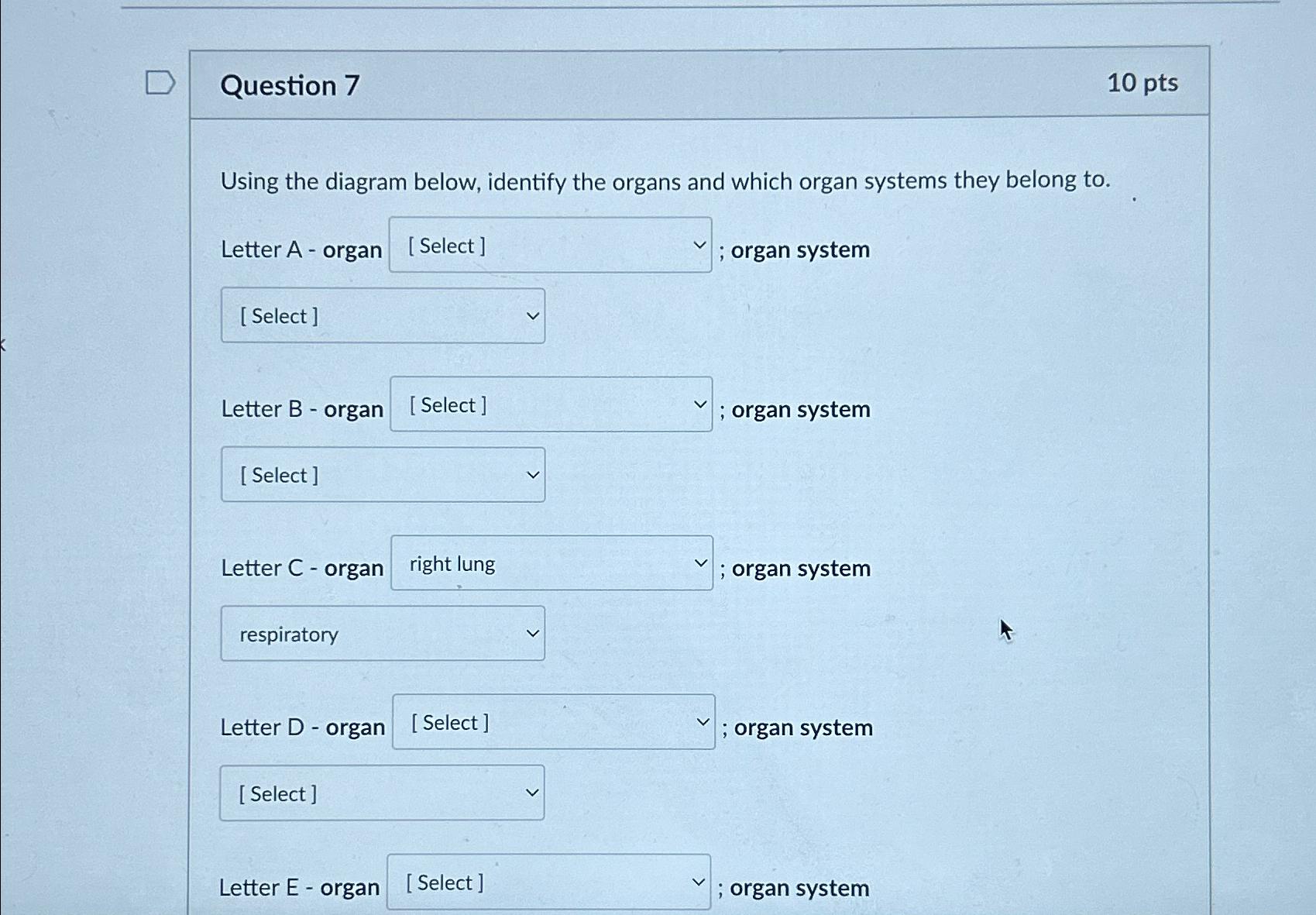
Task: Click the chevron on the Letter E organ selector
Action: 697,881
